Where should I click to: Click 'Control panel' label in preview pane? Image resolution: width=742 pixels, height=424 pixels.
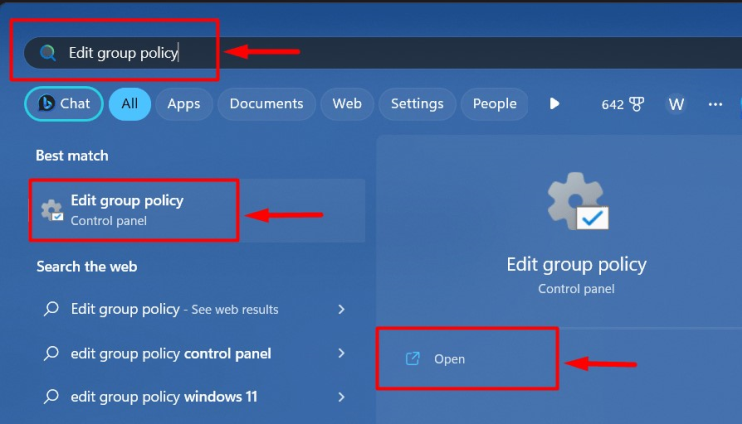[576, 289]
